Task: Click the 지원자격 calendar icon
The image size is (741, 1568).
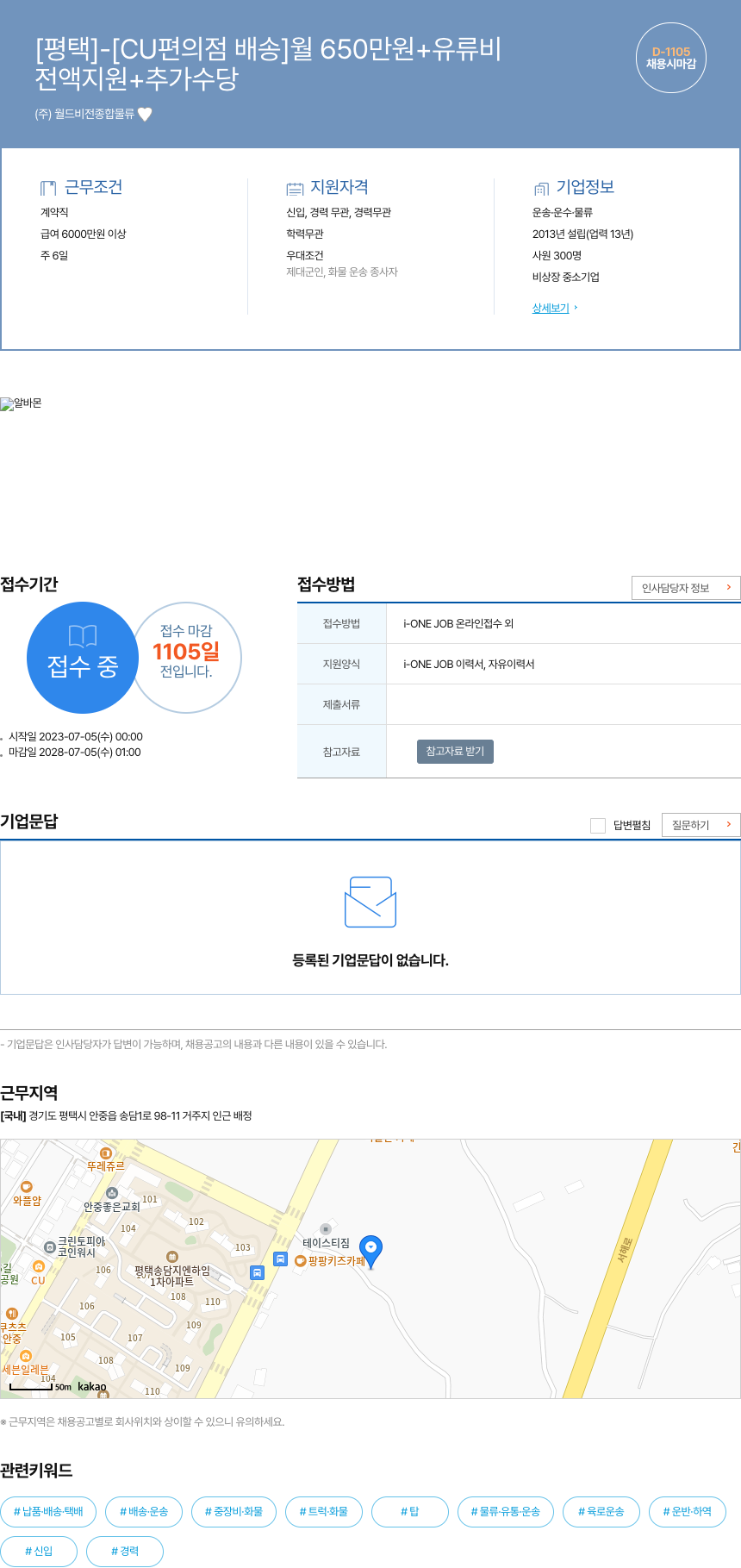Action: tap(295, 188)
